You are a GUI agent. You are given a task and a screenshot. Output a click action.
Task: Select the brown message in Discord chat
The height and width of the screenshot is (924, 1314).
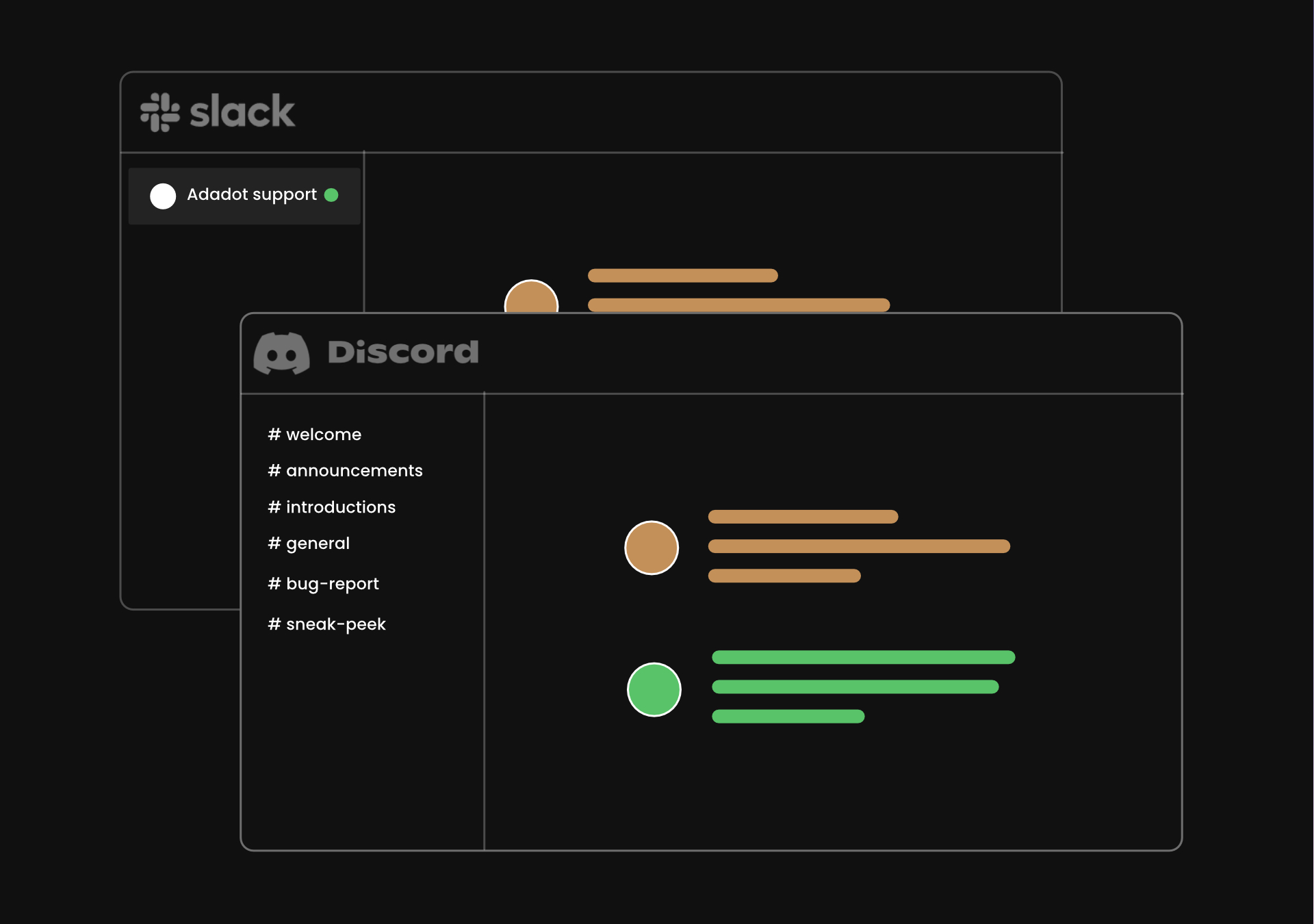[859, 546]
